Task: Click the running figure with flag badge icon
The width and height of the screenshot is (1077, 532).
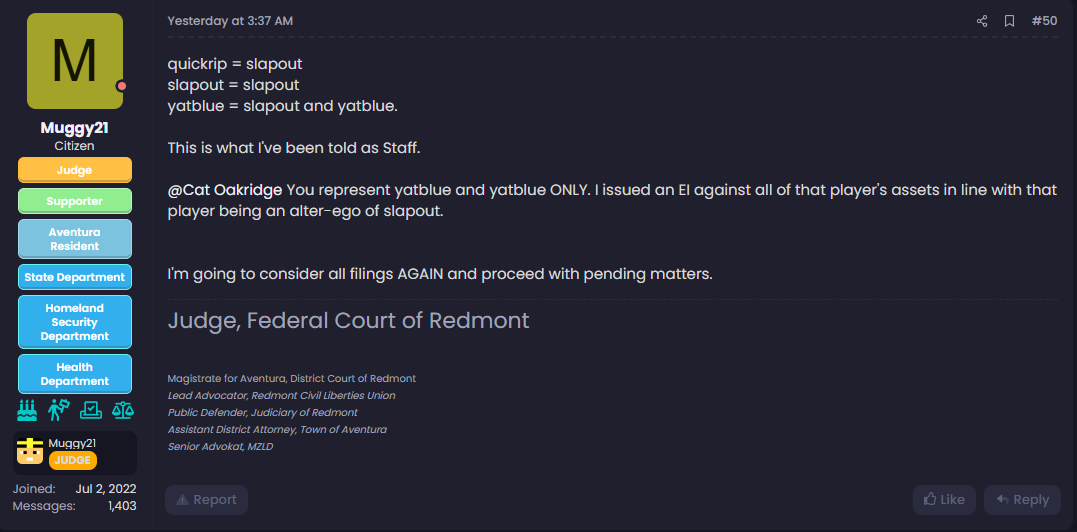Action: [59, 410]
